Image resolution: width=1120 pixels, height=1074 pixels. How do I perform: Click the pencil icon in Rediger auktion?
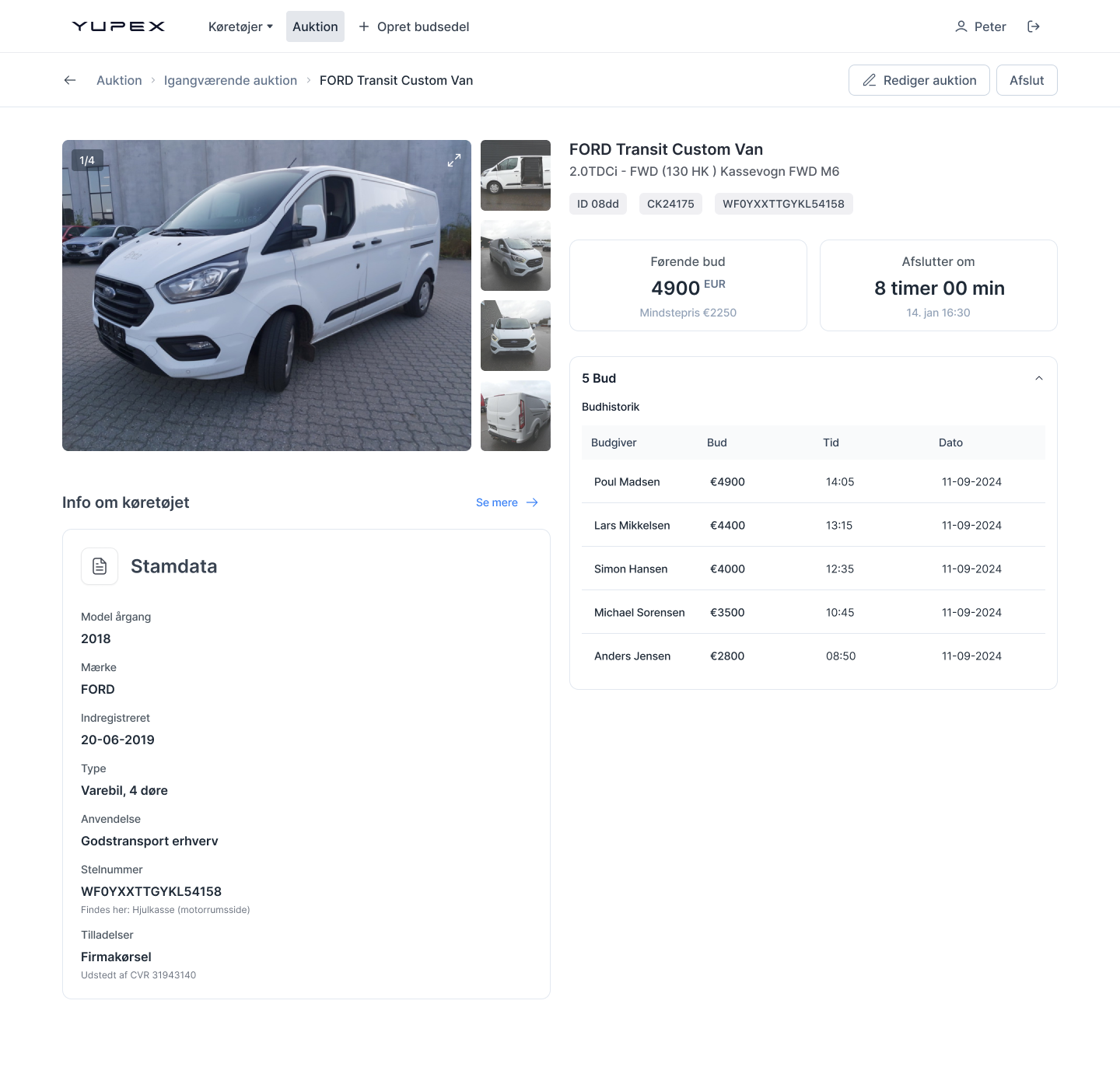click(x=870, y=80)
